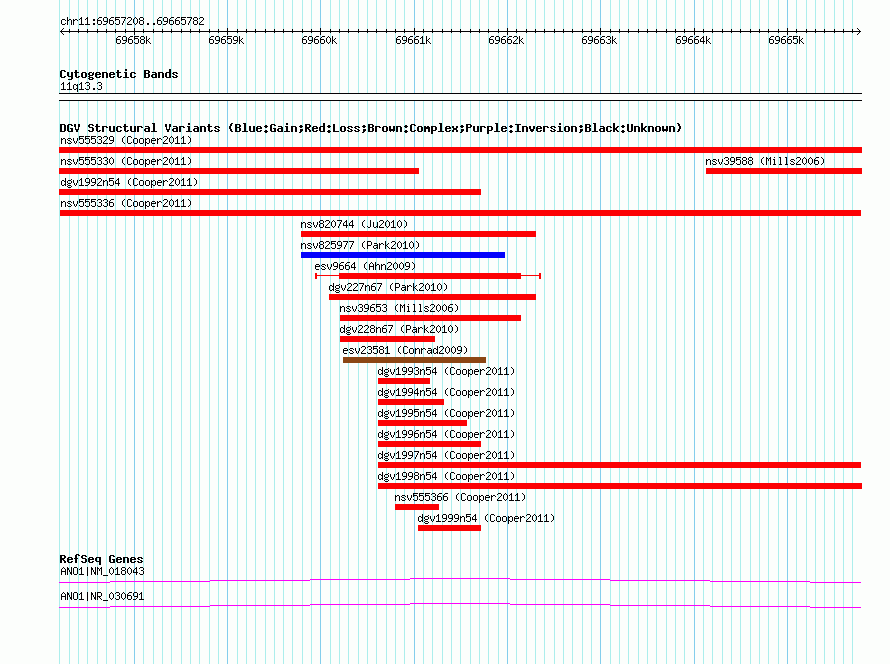Click the dgv1993n54 (Cooper2011) label
Image resolution: width=890 pixels, height=664 pixels.
coord(446,371)
